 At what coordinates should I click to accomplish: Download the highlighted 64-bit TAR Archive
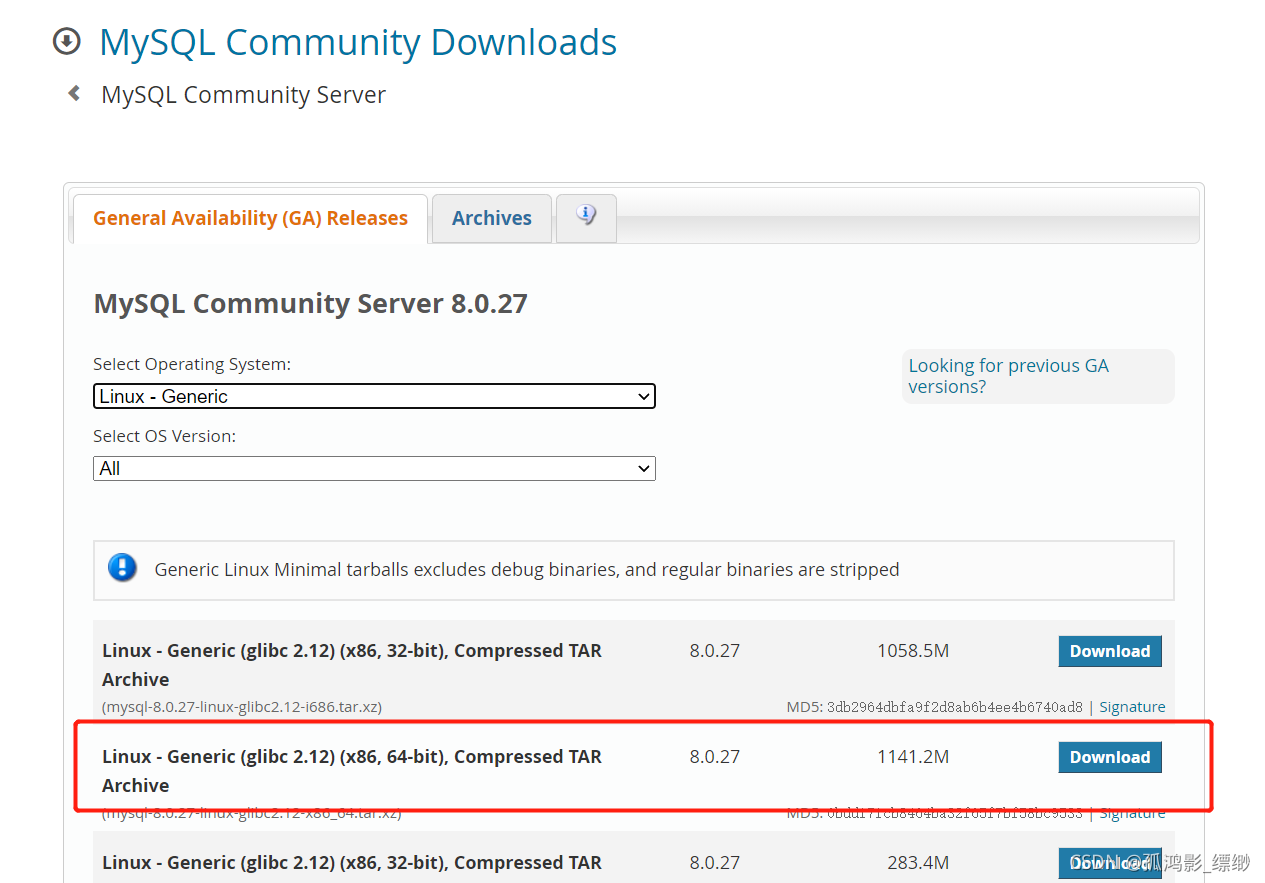click(1110, 757)
